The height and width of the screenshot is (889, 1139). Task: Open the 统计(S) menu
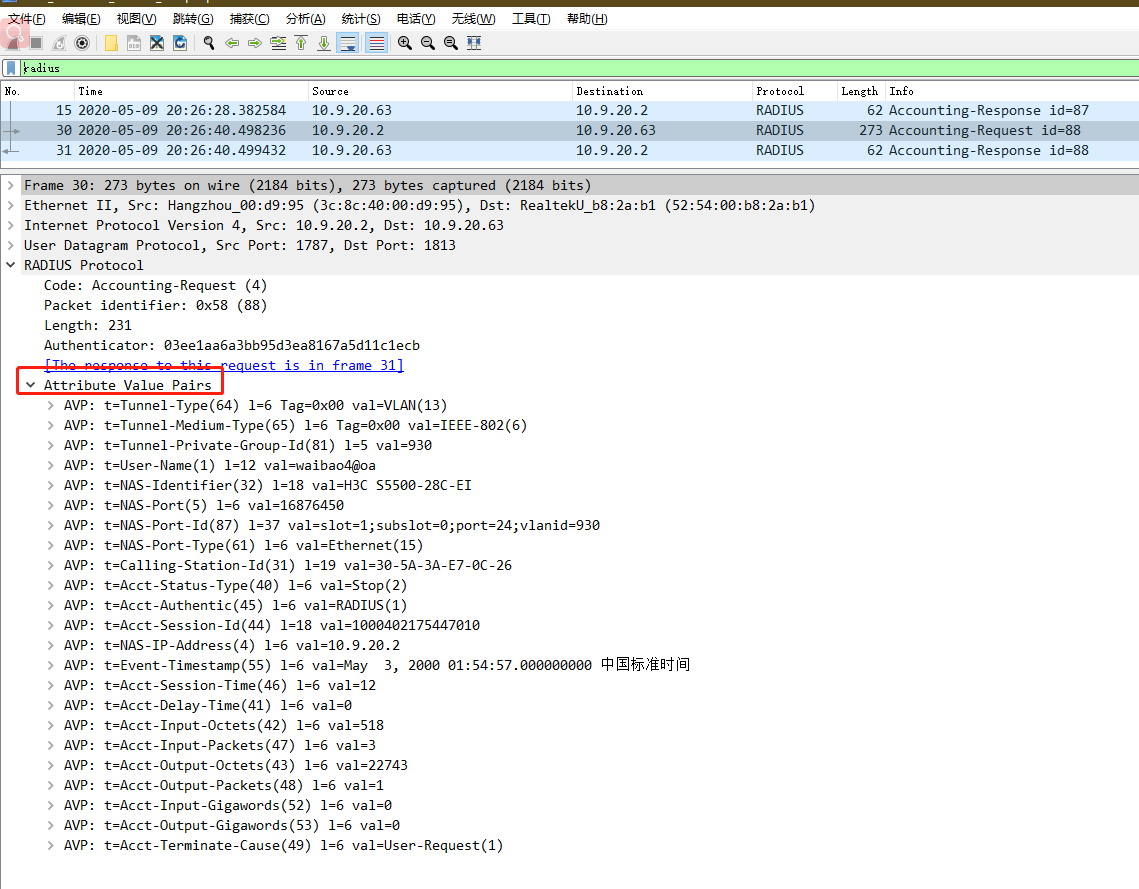point(360,19)
